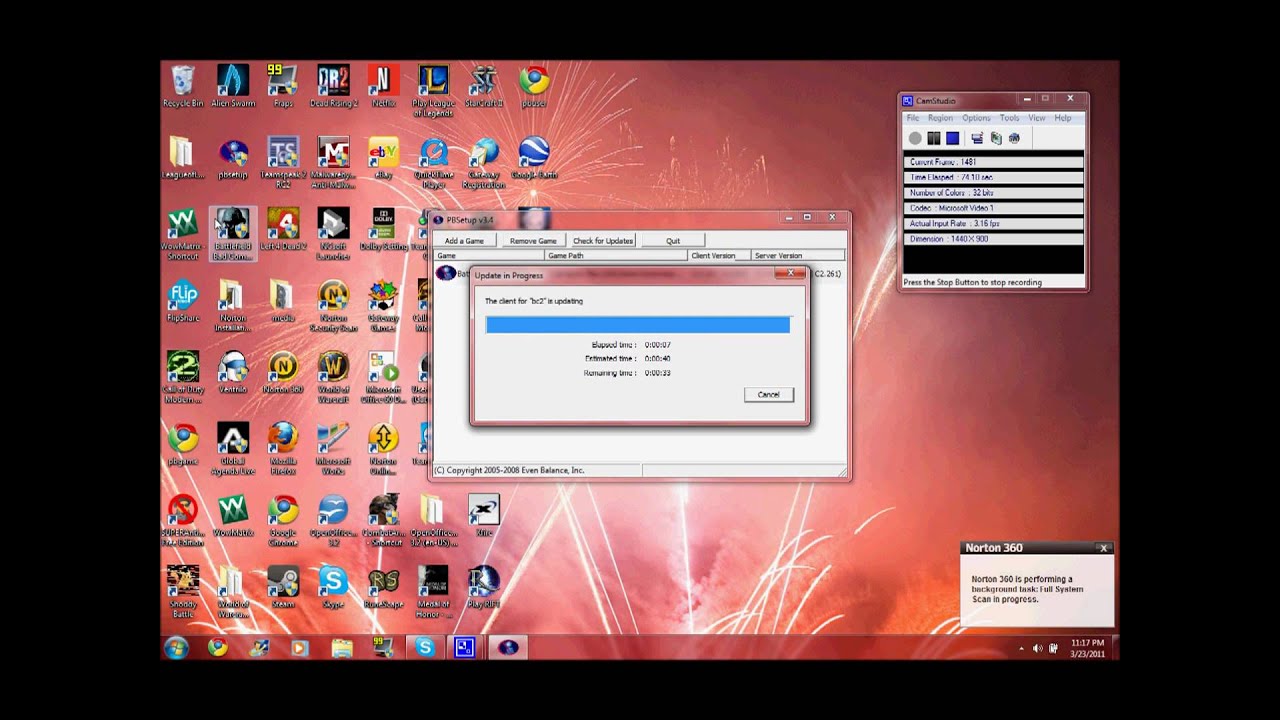Select the Teamspeak 2 RC2 desktop icon
The height and width of the screenshot is (720, 1280).
283,163
